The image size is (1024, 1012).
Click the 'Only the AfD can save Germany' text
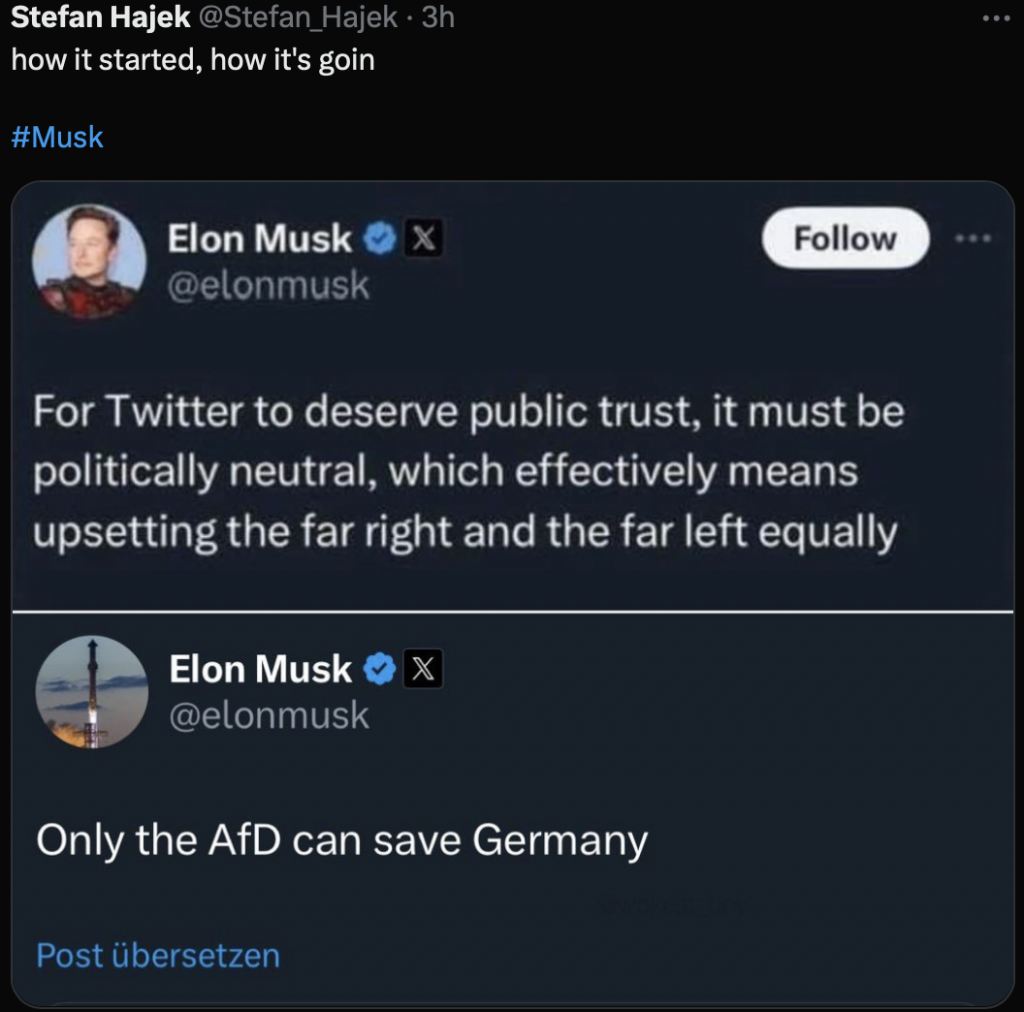tap(342, 840)
